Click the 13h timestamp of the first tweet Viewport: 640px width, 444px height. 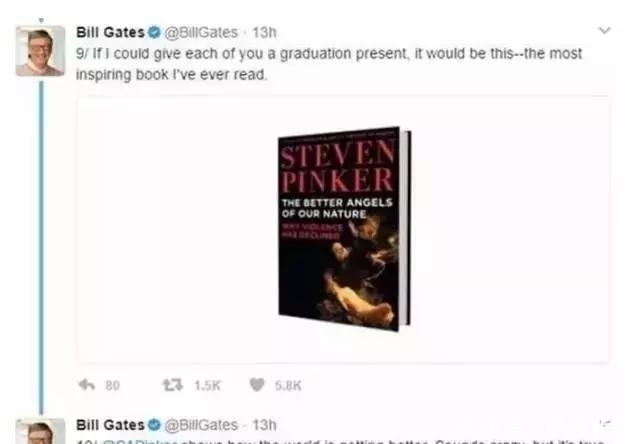tap(264, 32)
